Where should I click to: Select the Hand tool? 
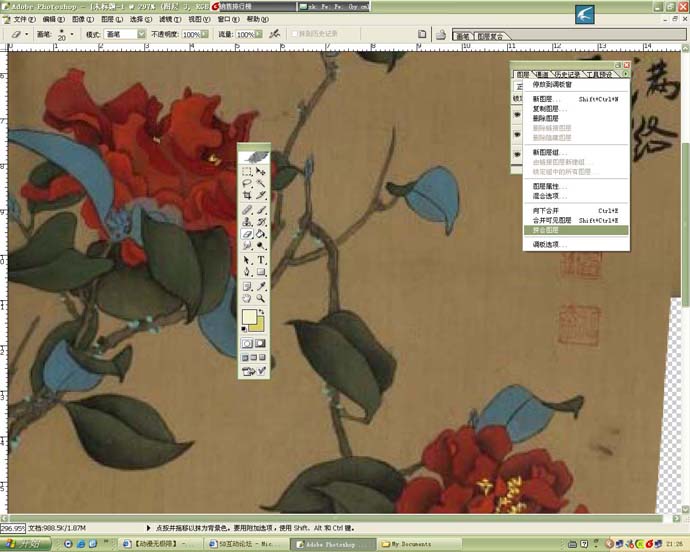(x=247, y=298)
